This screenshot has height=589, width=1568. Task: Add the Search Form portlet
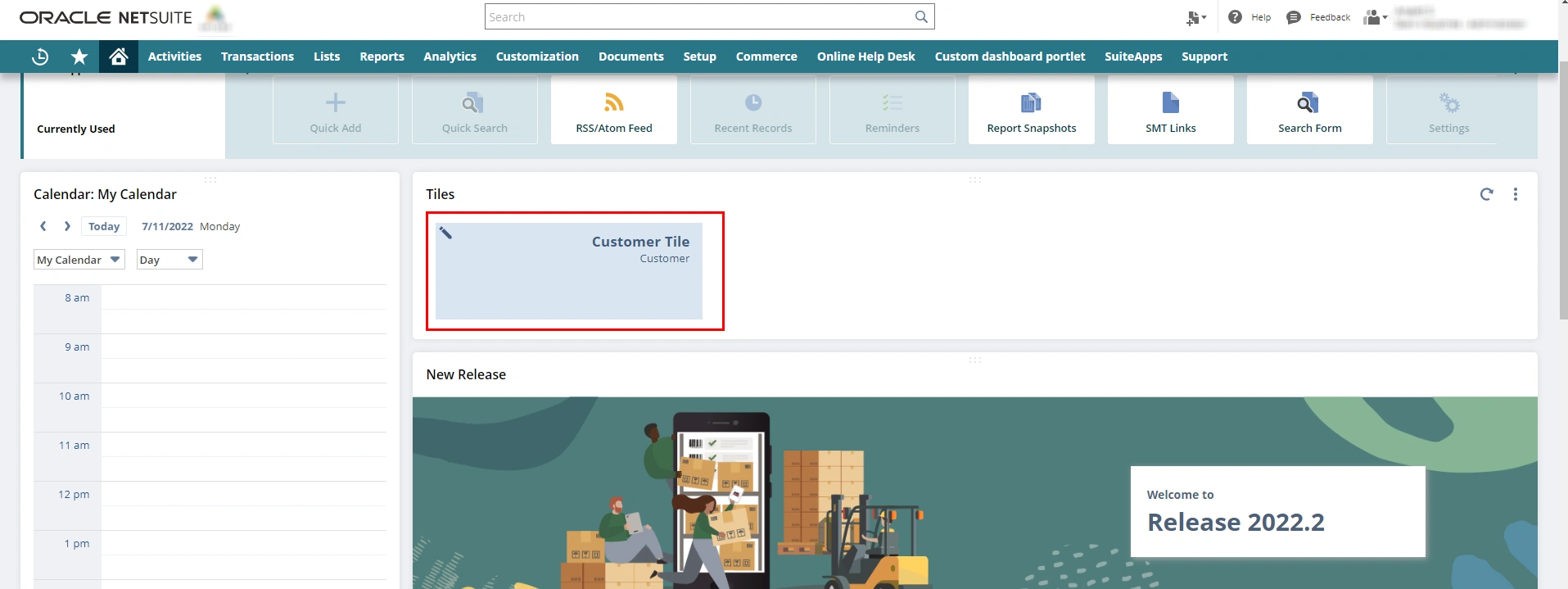tap(1310, 110)
